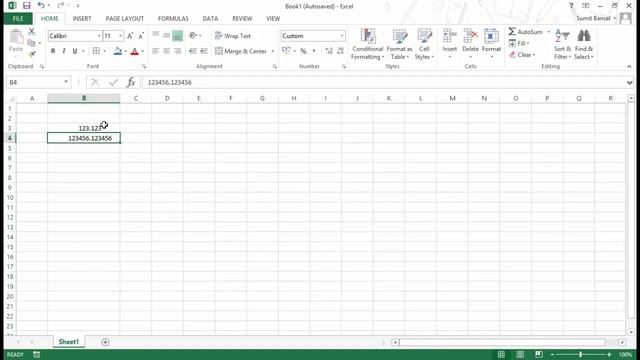Click the Cancel X in formula bar

tap(95, 82)
